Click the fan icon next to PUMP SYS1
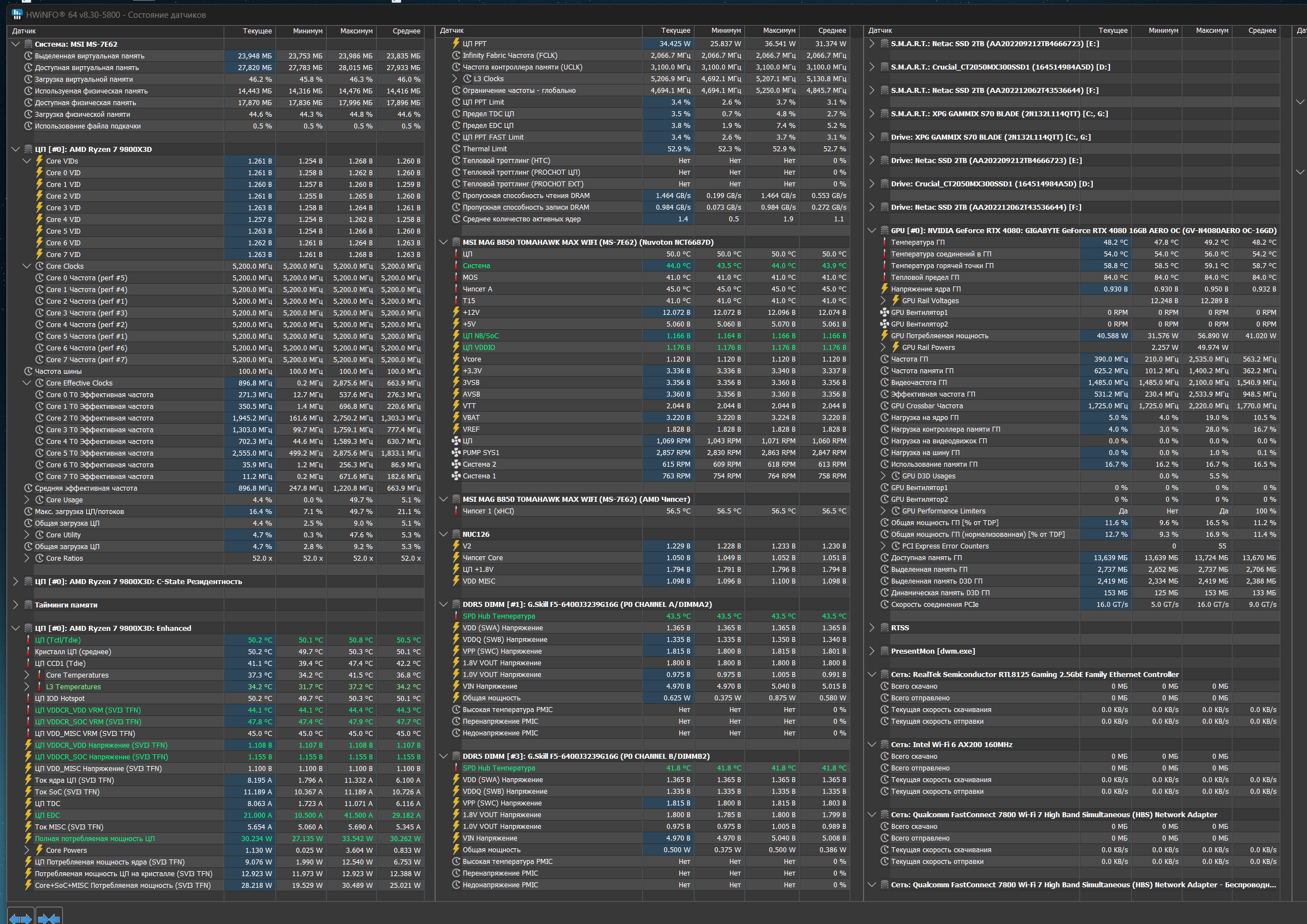The width and height of the screenshot is (1307, 924). coord(456,453)
